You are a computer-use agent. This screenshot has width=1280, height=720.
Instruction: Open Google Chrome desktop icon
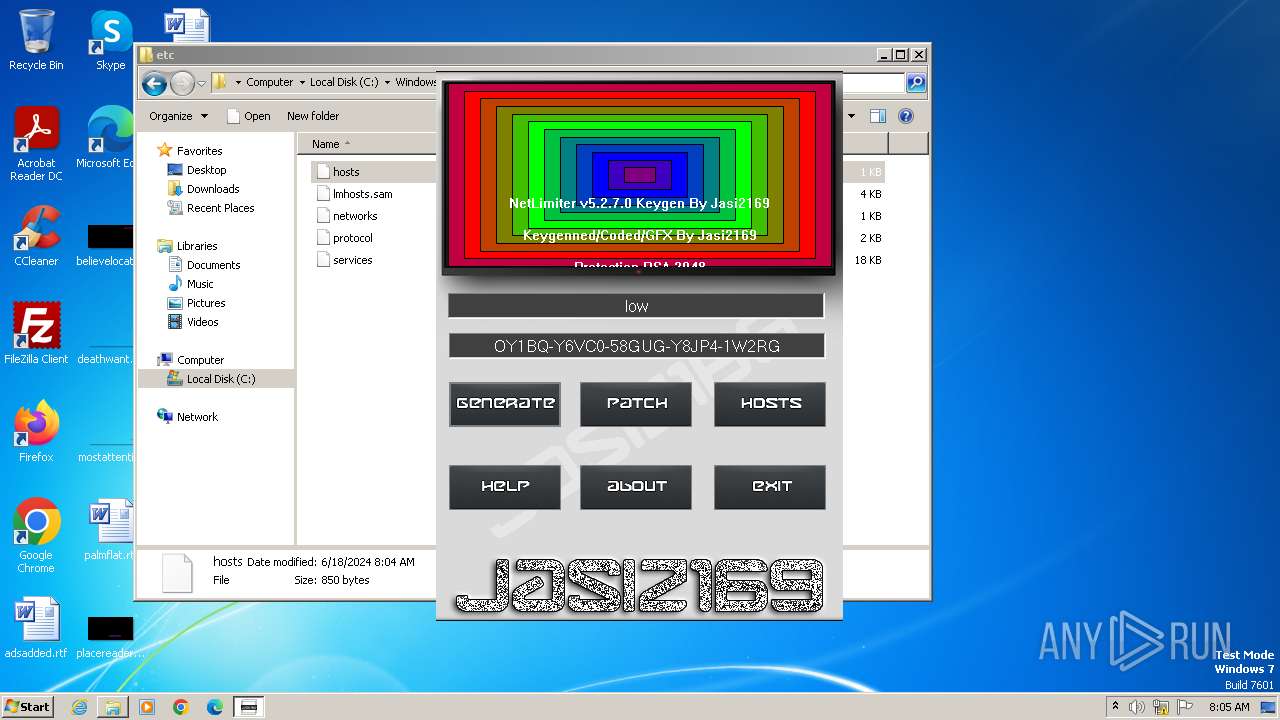click(x=36, y=535)
